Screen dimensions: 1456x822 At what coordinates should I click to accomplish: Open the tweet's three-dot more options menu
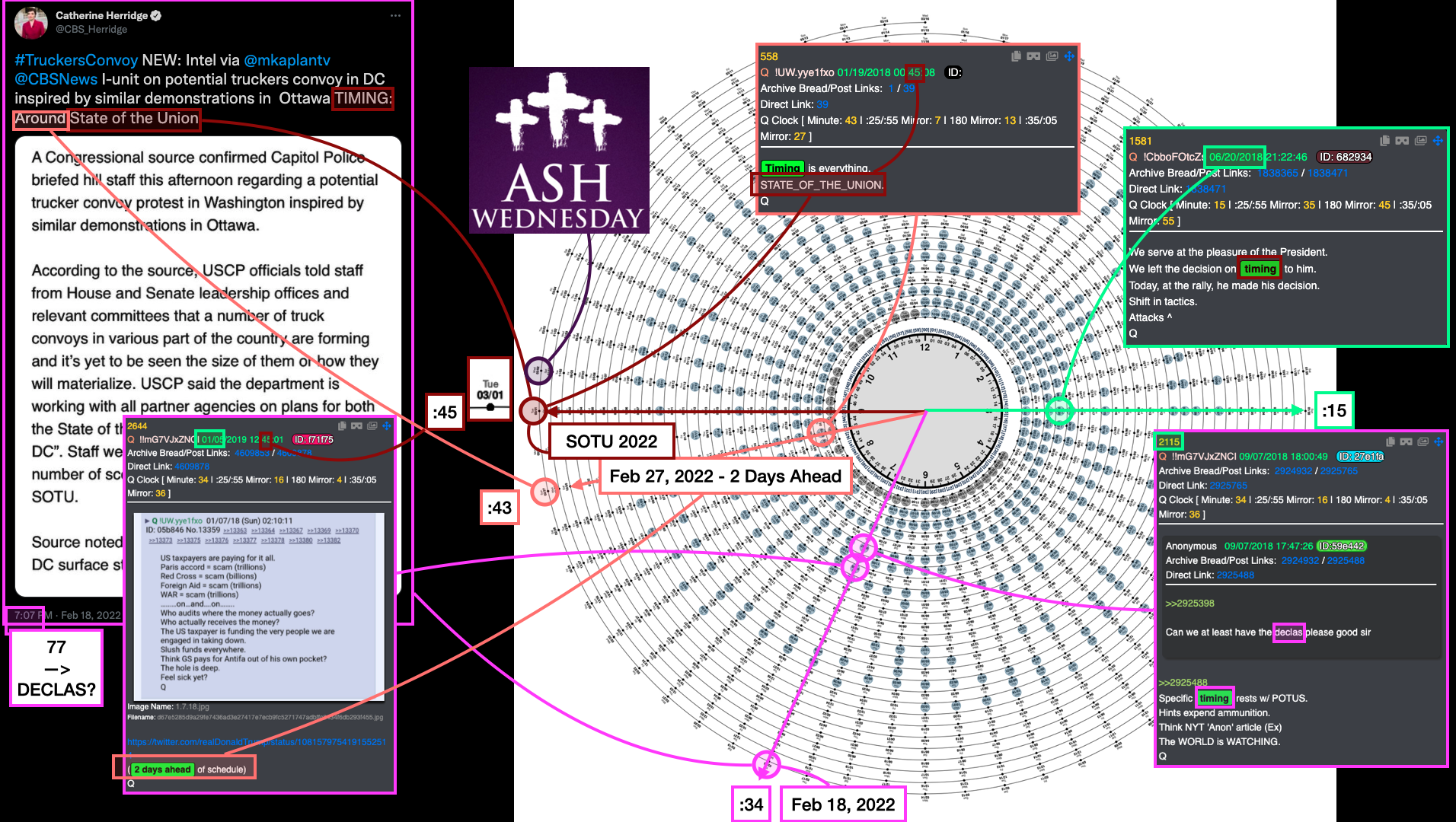click(x=395, y=15)
